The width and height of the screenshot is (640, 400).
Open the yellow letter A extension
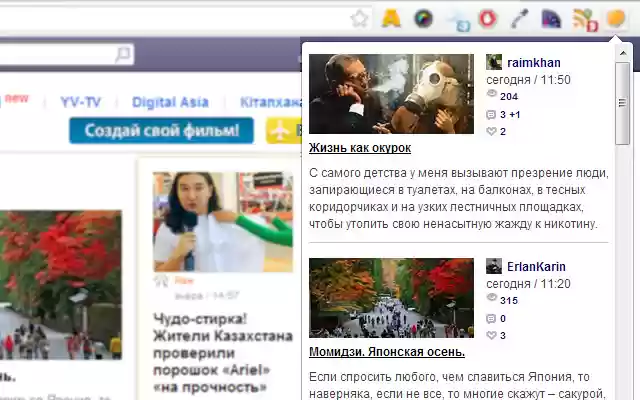click(391, 19)
